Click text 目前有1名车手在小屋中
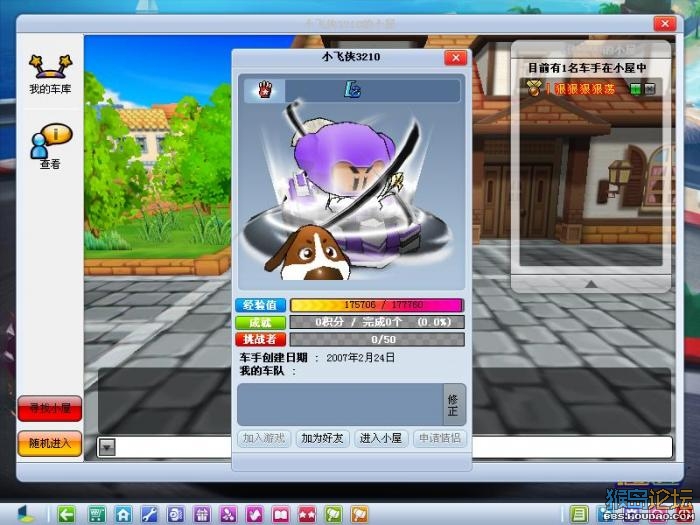Image resolution: width=700 pixels, height=525 pixels. pyautogui.click(x=587, y=68)
